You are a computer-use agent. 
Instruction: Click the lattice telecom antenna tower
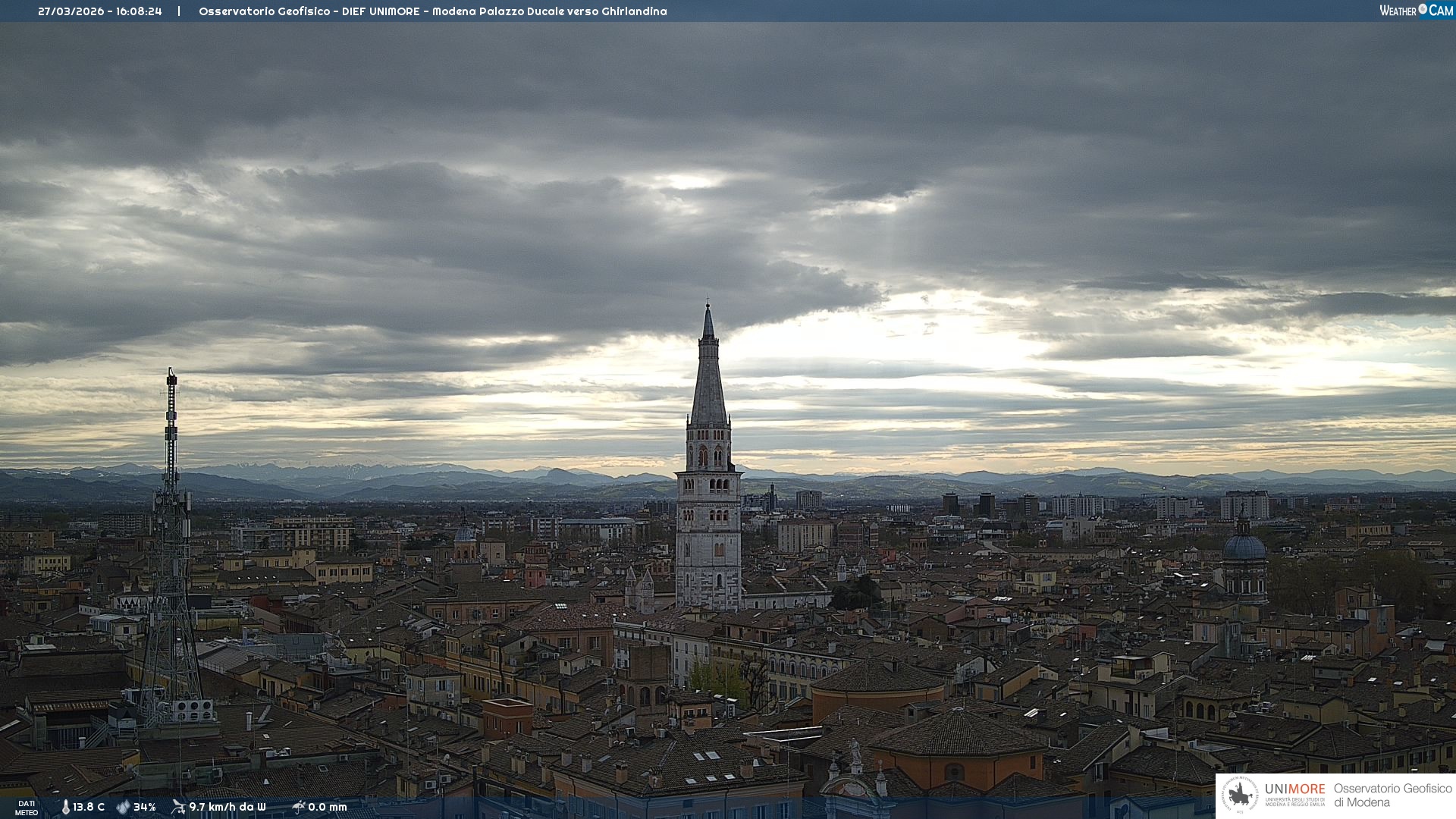(x=171, y=546)
